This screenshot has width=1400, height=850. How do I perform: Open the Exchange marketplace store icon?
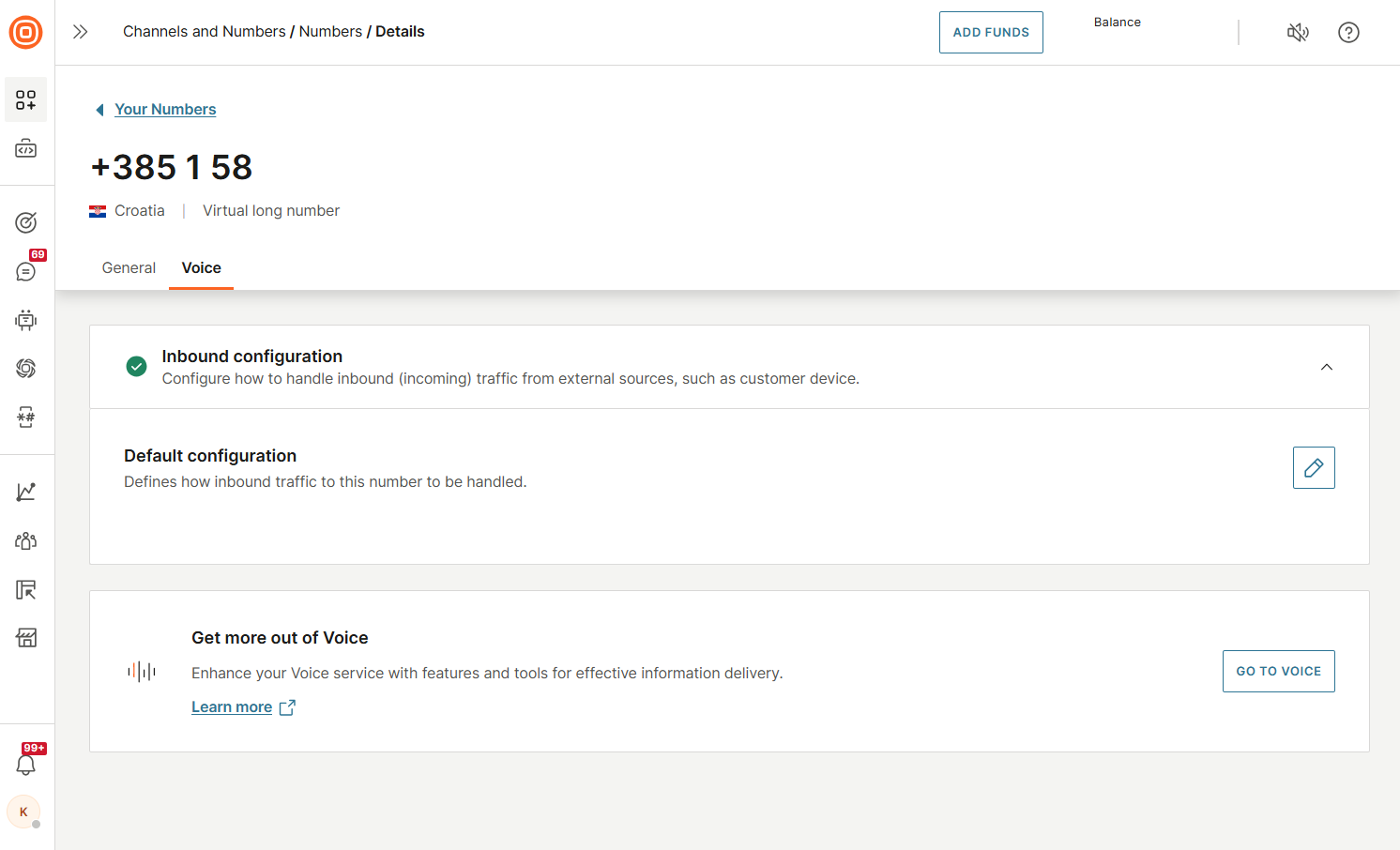[26, 638]
